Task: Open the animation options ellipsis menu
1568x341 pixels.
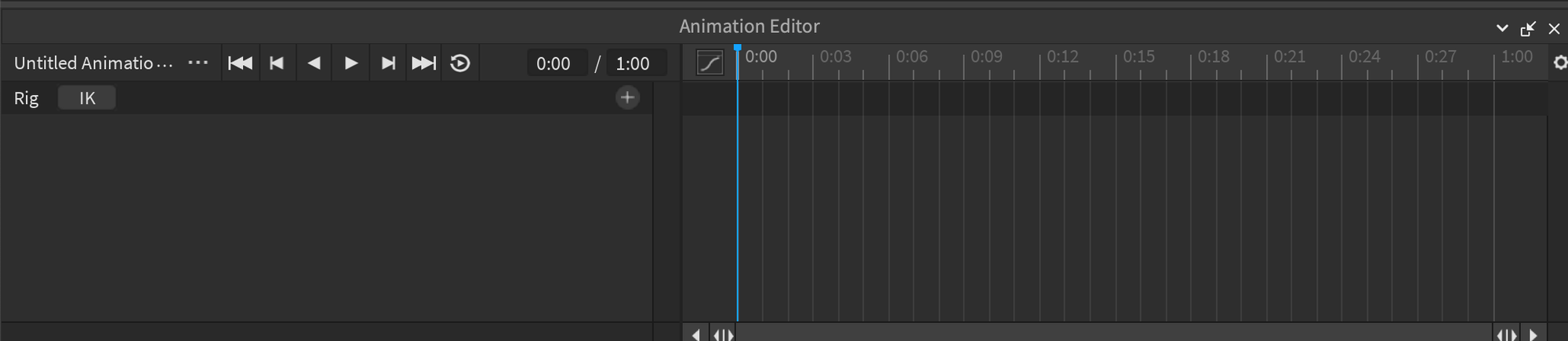Action: click(x=198, y=63)
